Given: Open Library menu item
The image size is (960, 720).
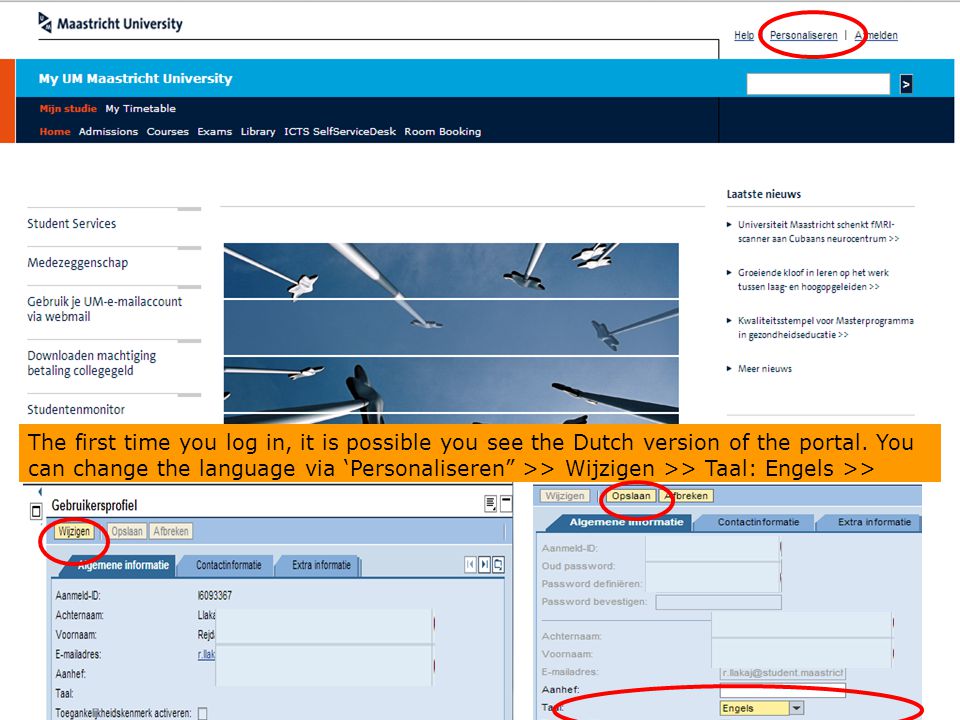Looking at the screenshot, I should coord(258,132).
